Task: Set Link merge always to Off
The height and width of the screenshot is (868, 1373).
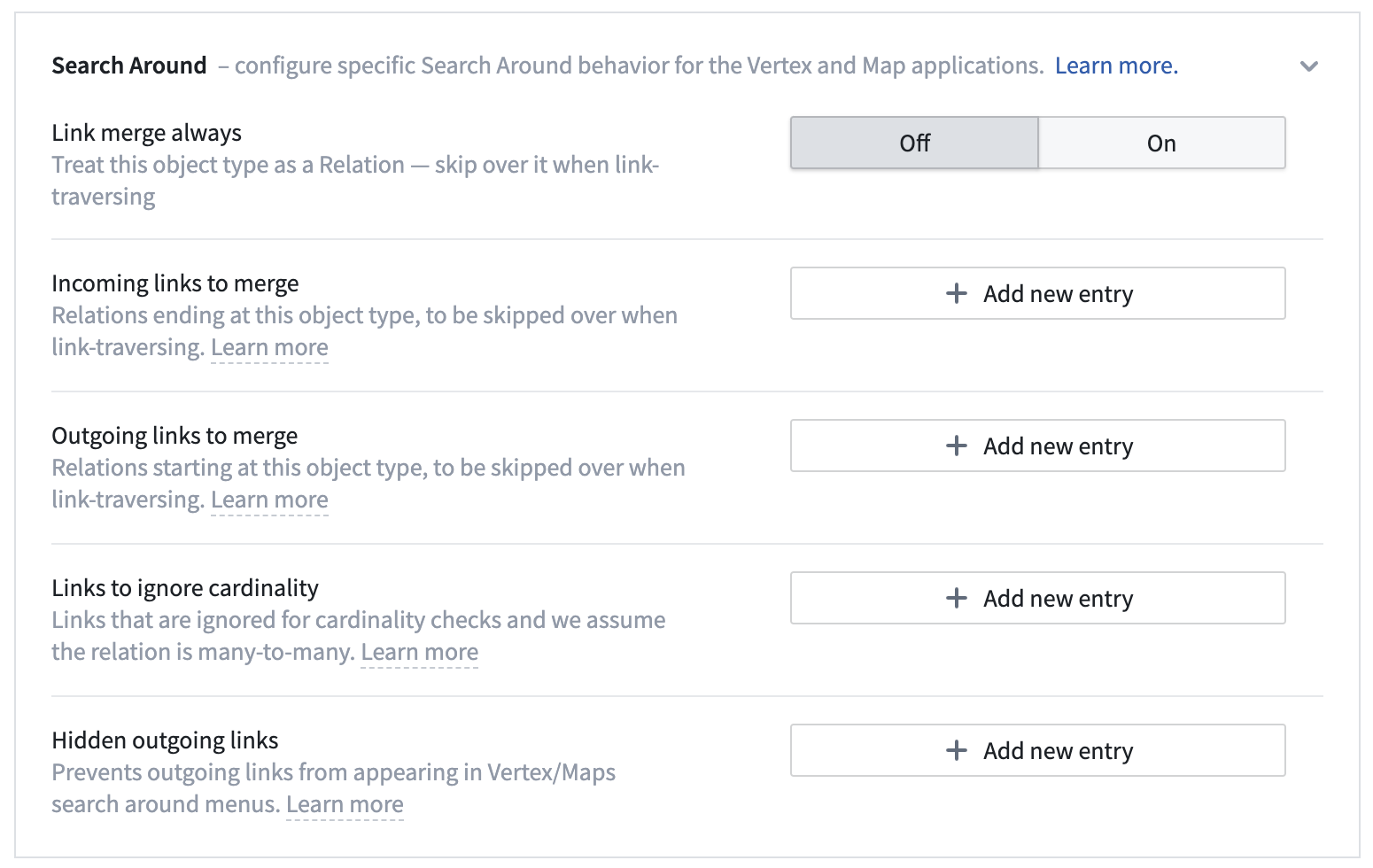Action: (914, 143)
